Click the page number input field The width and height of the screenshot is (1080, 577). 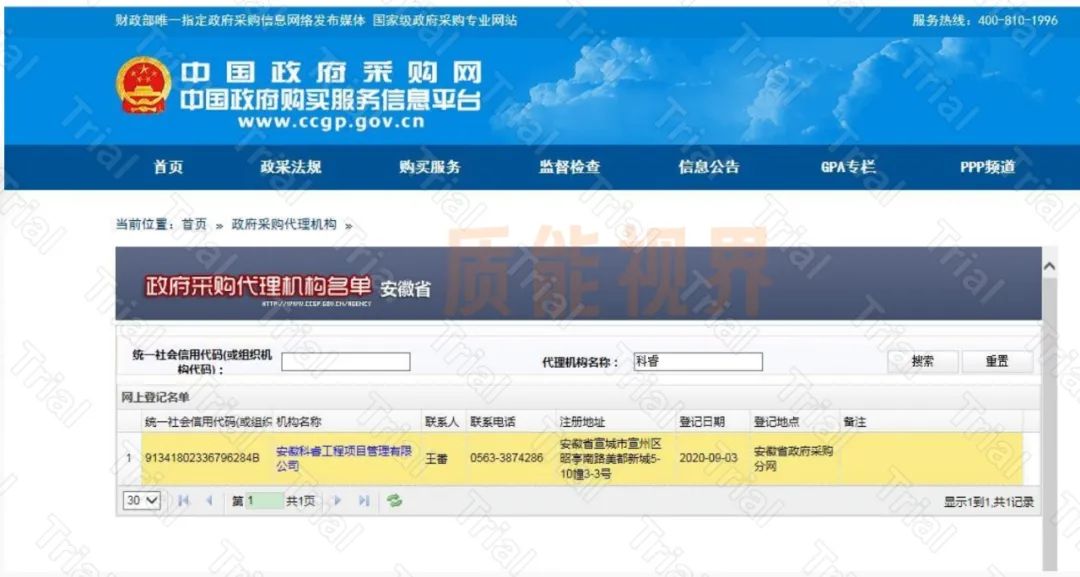pos(264,501)
